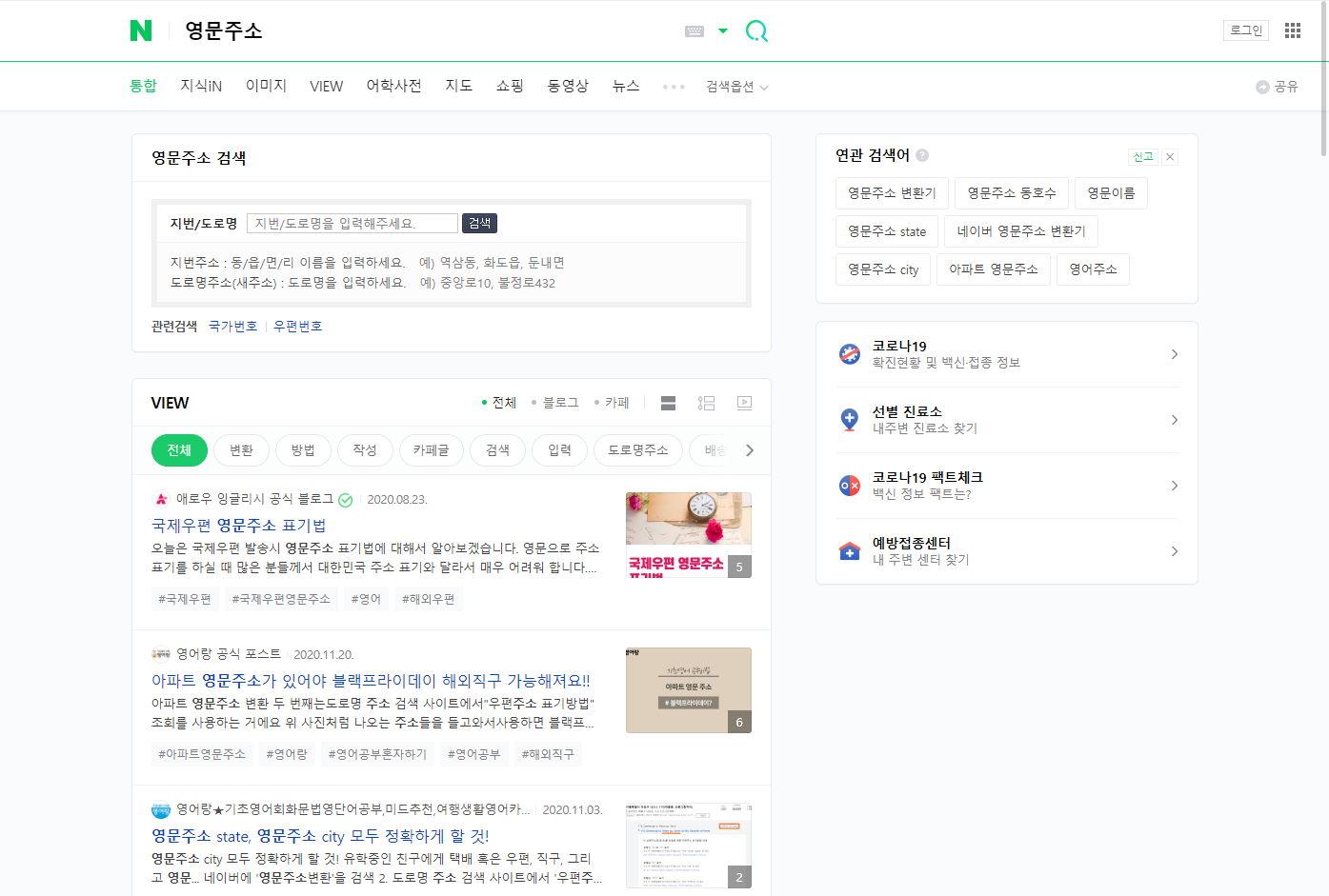Expand the 예방접종센터 row chevron
Viewport: 1329px width, 896px height.
click(1175, 551)
